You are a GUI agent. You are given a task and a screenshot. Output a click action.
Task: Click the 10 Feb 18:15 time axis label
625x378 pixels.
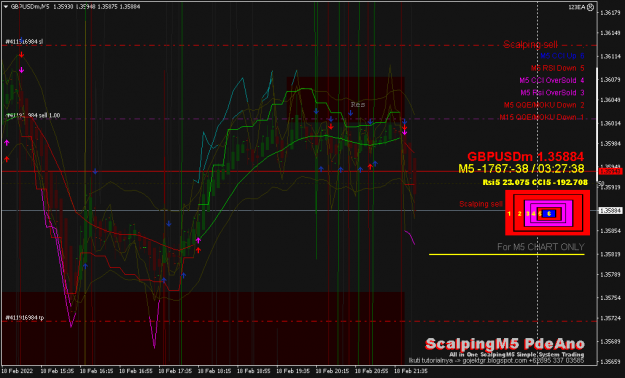215,371
